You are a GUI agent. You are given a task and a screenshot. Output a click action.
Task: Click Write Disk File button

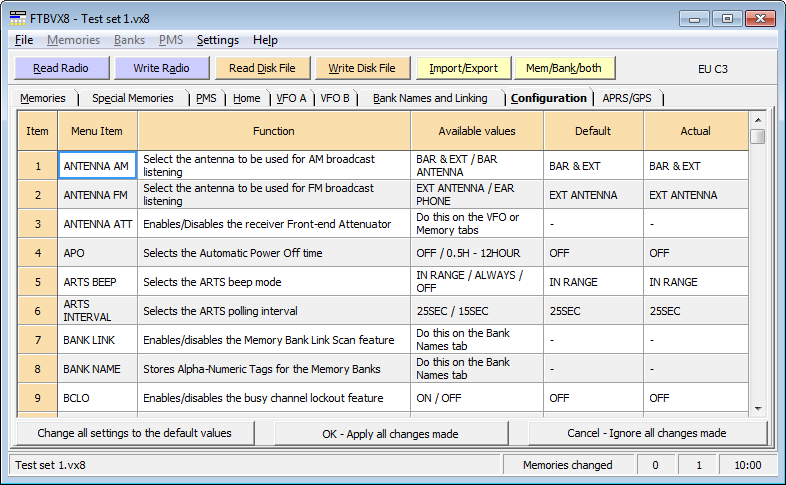click(362, 68)
